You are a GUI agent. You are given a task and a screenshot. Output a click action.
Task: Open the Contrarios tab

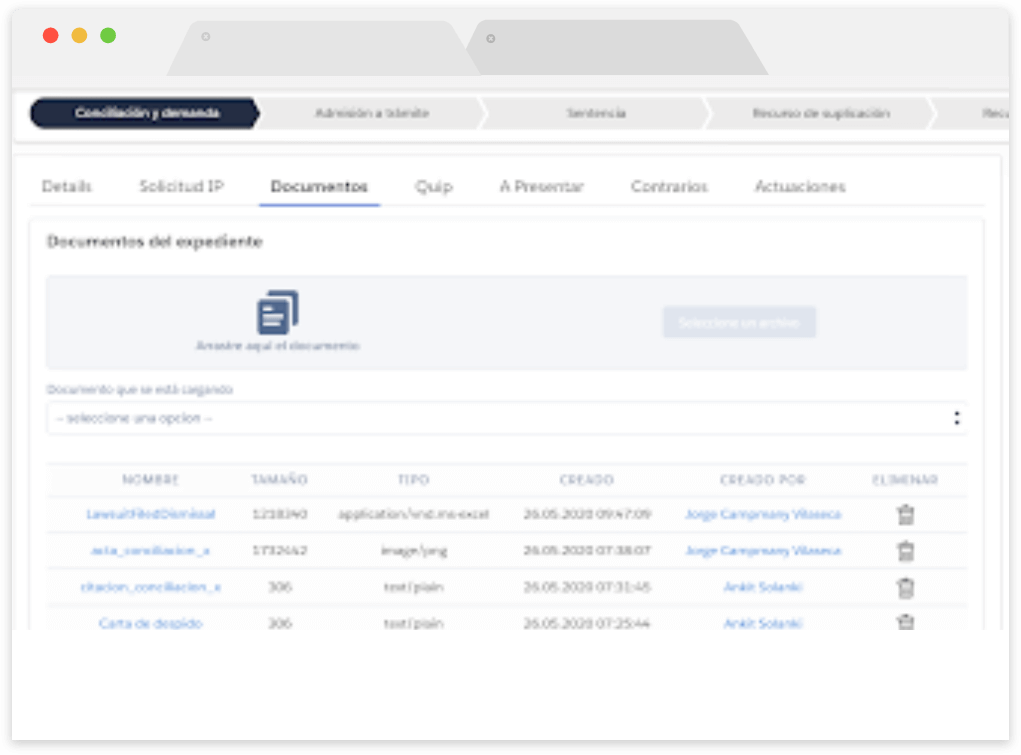[x=669, y=186]
